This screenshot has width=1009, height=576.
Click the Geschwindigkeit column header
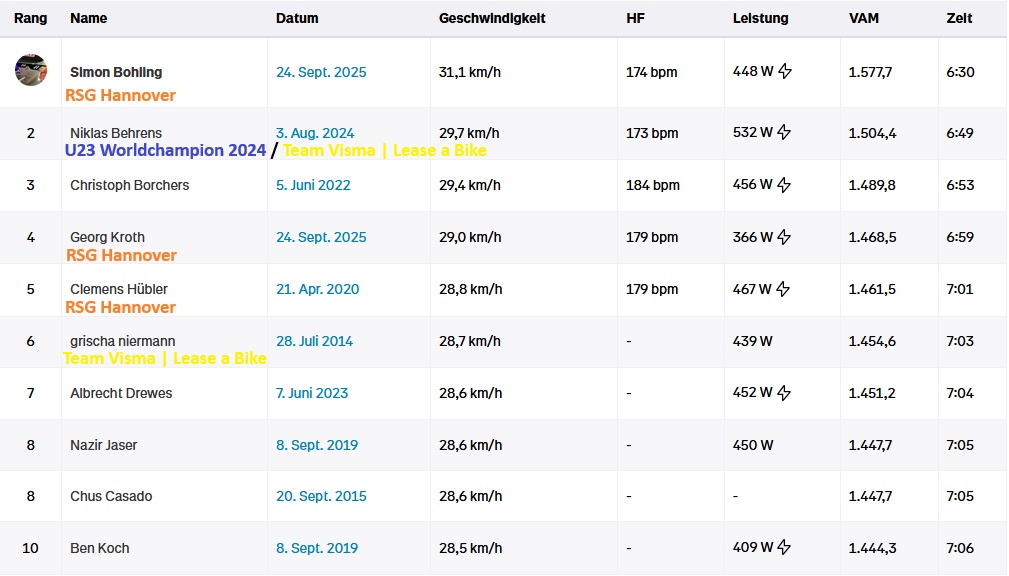pos(492,18)
